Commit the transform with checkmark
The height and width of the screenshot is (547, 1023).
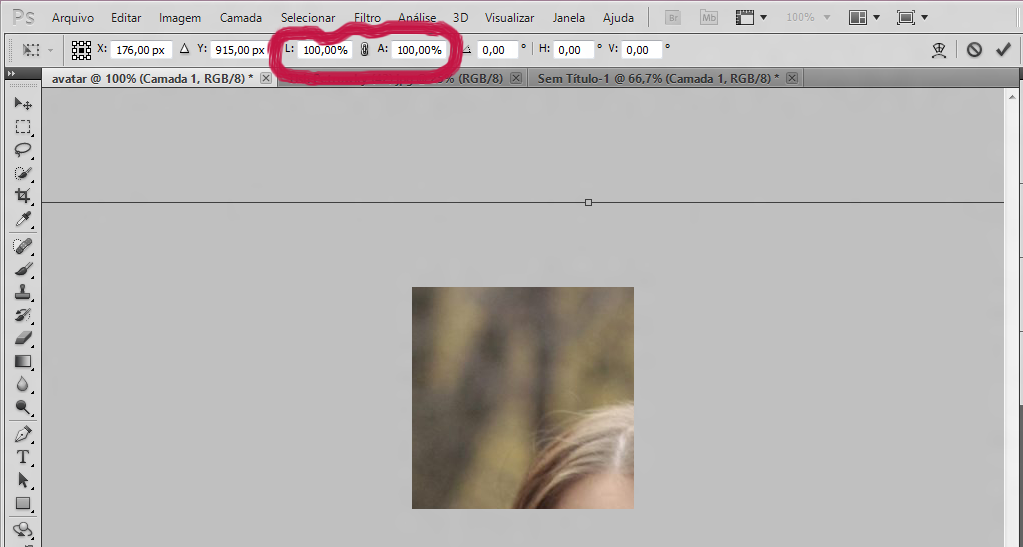tap(1003, 50)
